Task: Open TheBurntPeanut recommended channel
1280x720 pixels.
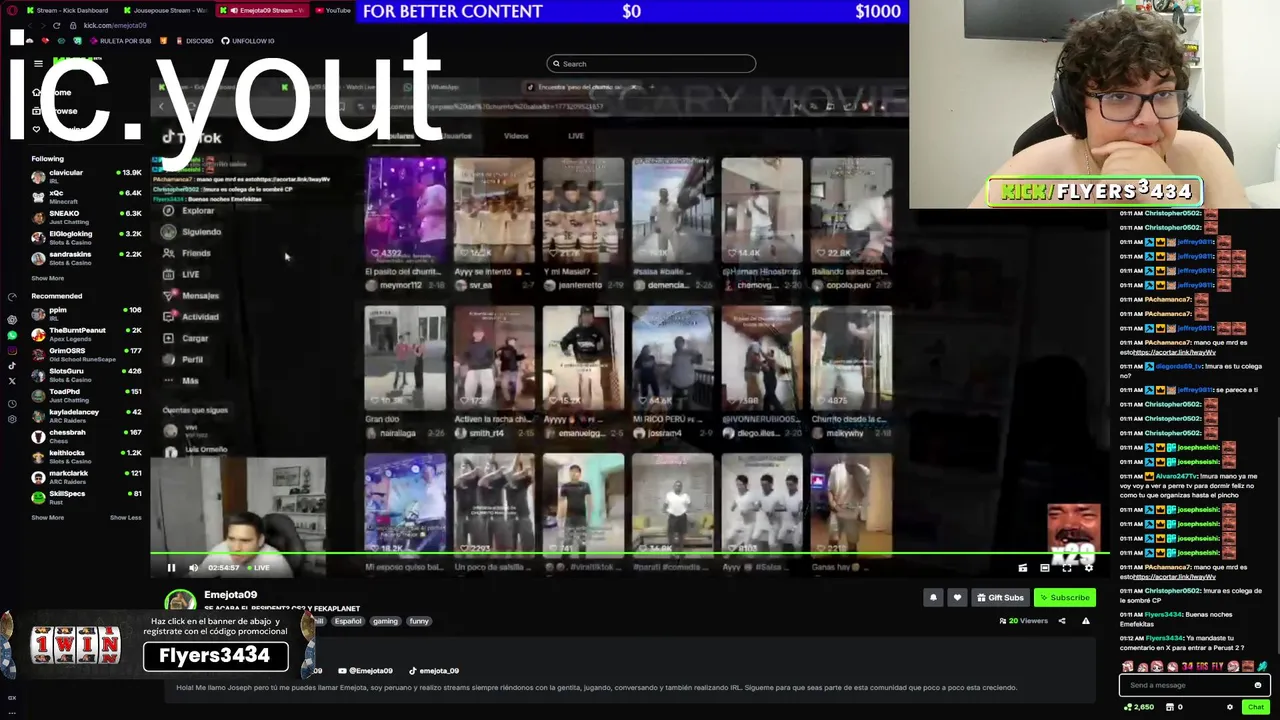Action: coord(86,334)
